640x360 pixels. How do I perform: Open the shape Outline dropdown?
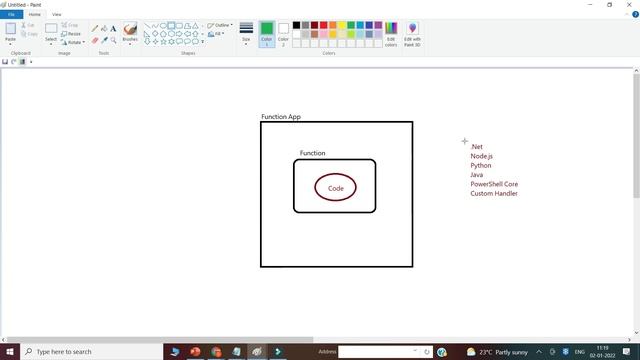click(220, 25)
